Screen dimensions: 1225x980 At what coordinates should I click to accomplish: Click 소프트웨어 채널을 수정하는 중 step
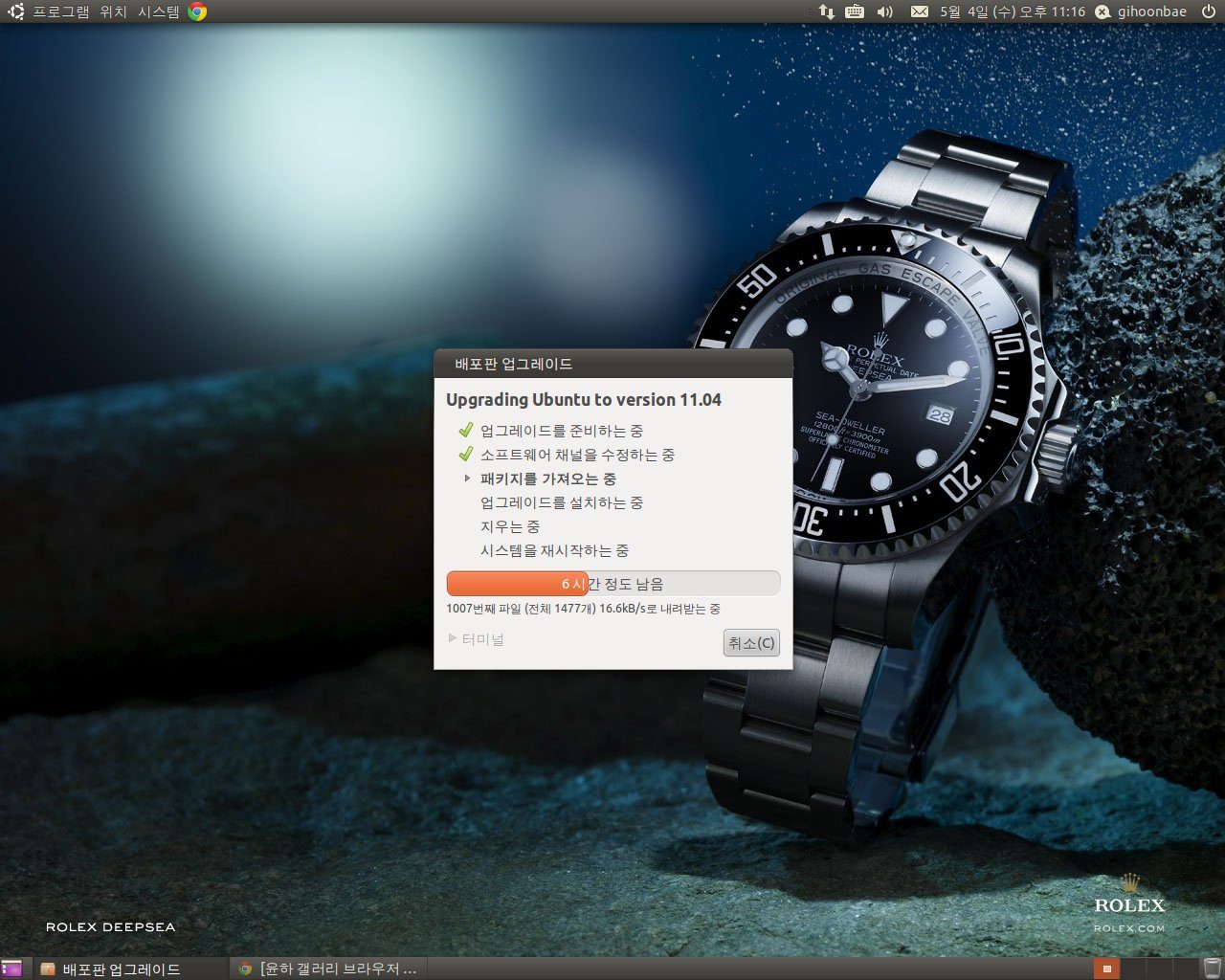tap(577, 455)
